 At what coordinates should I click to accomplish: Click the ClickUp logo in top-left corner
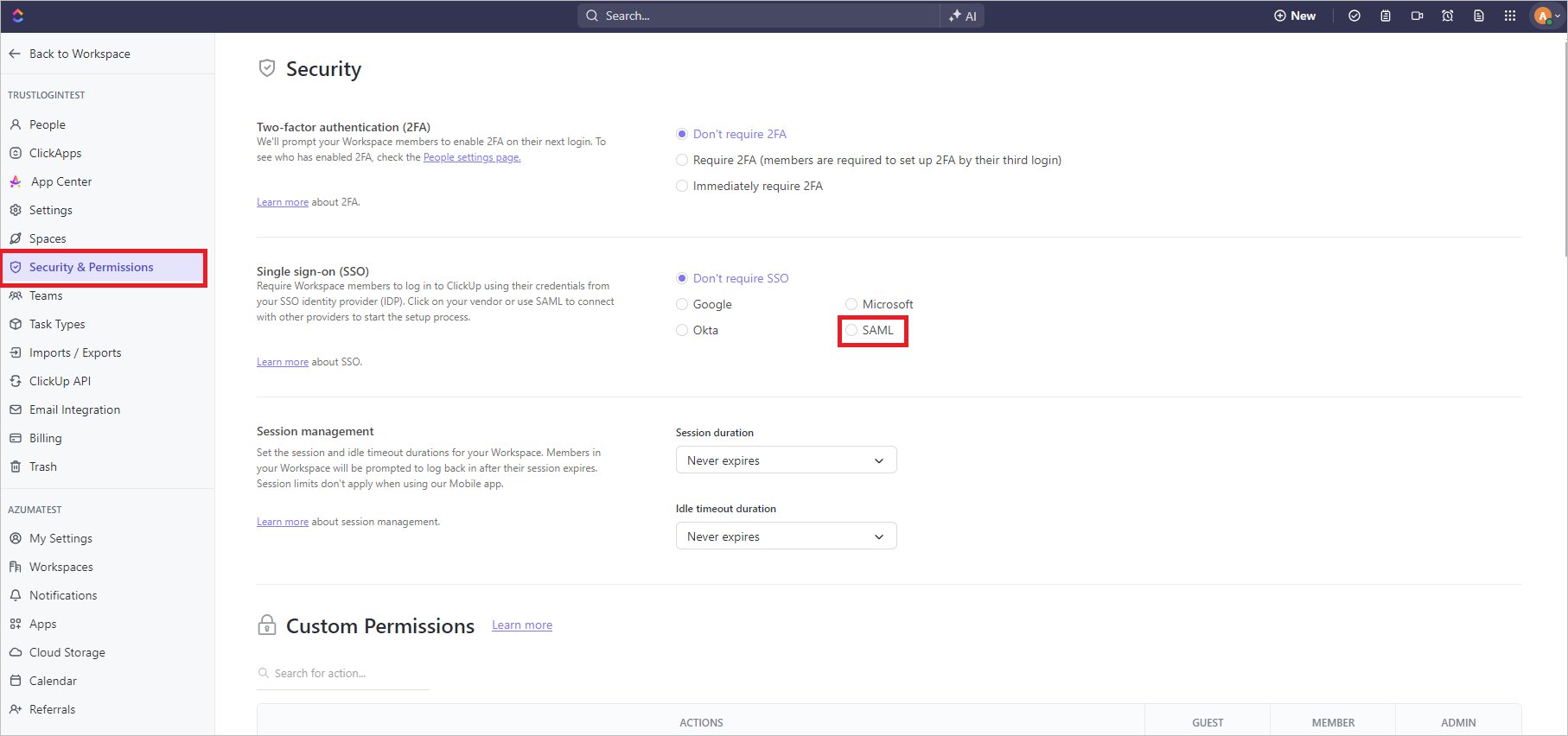(18, 16)
